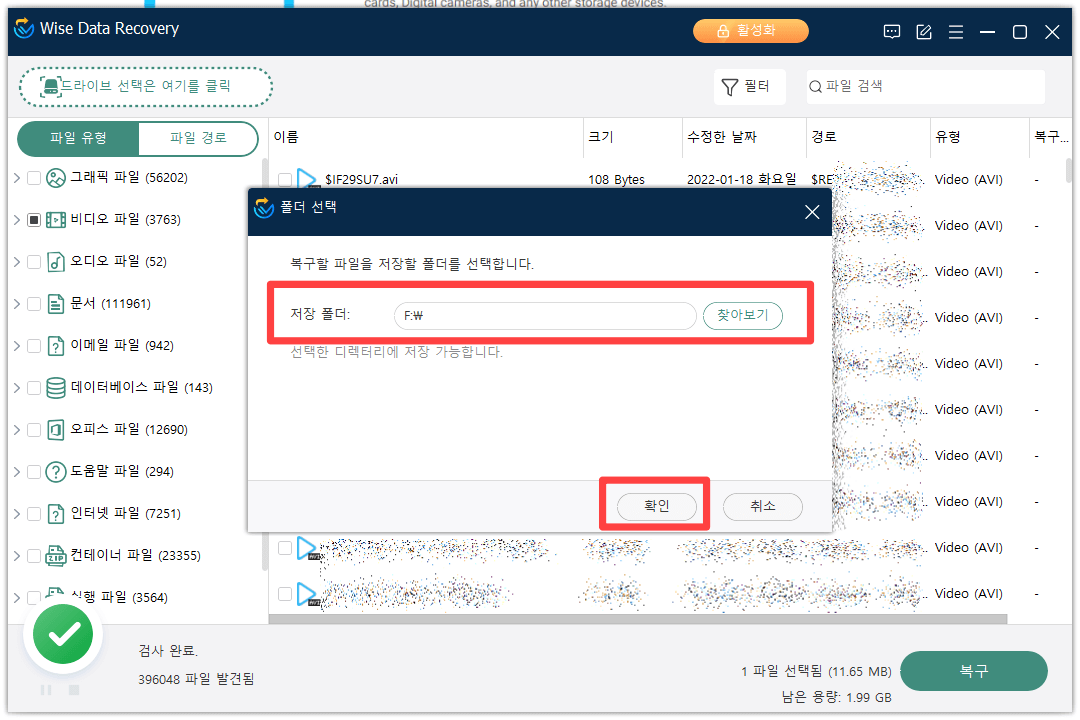Click the Wise Data Recovery logo icon
The image size is (1080, 720).
click(x=24, y=29)
